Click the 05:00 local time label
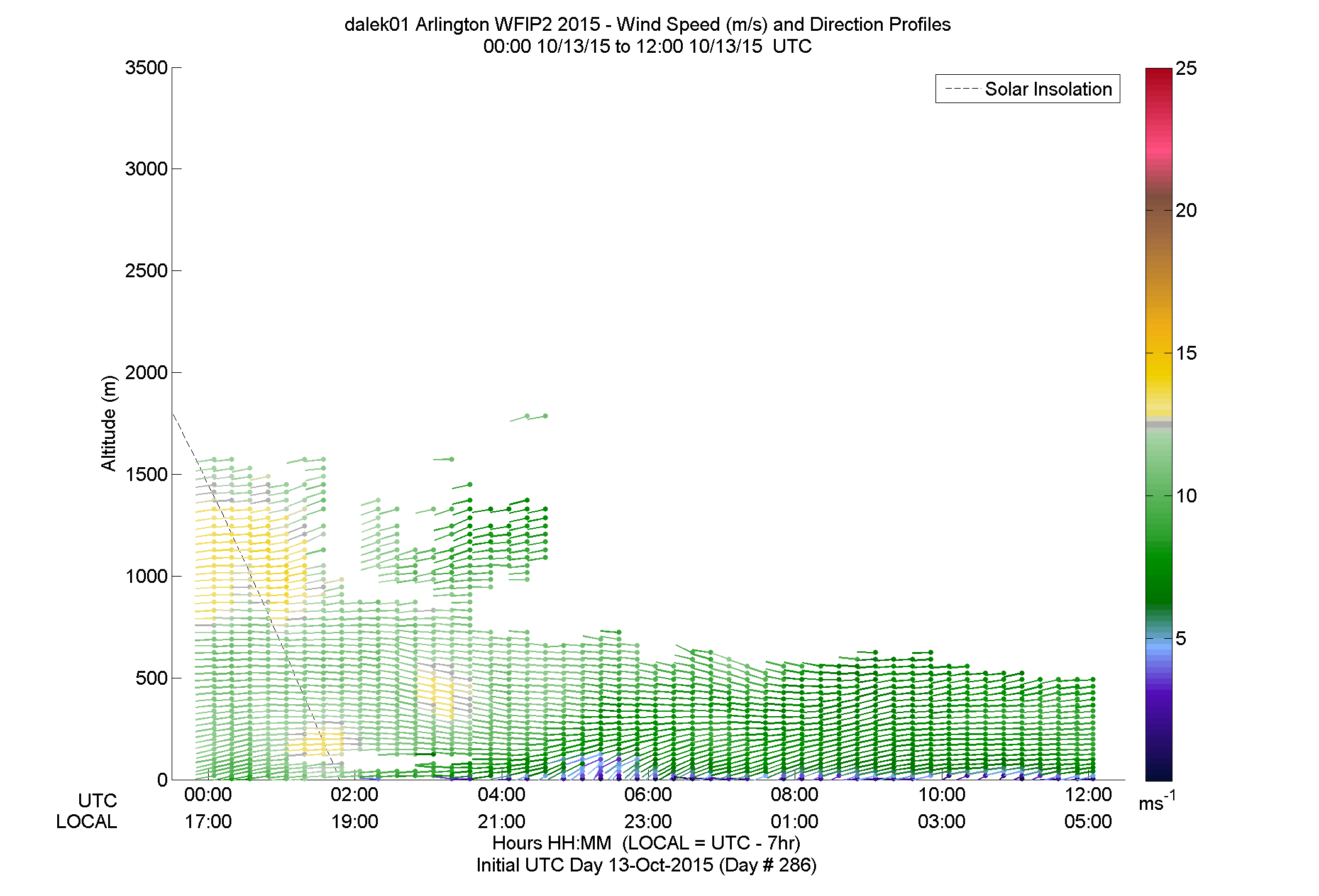1319x896 pixels. click(x=1088, y=822)
